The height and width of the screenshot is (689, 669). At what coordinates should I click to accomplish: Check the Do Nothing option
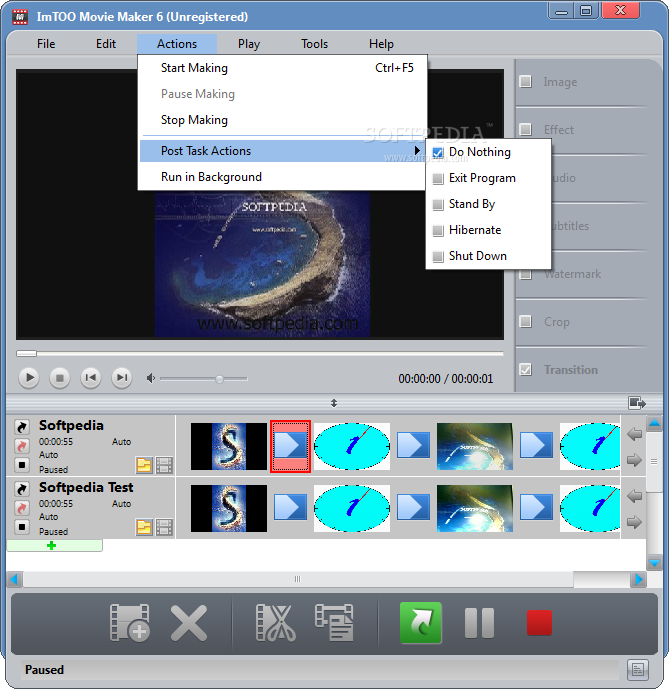coord(438,152)
